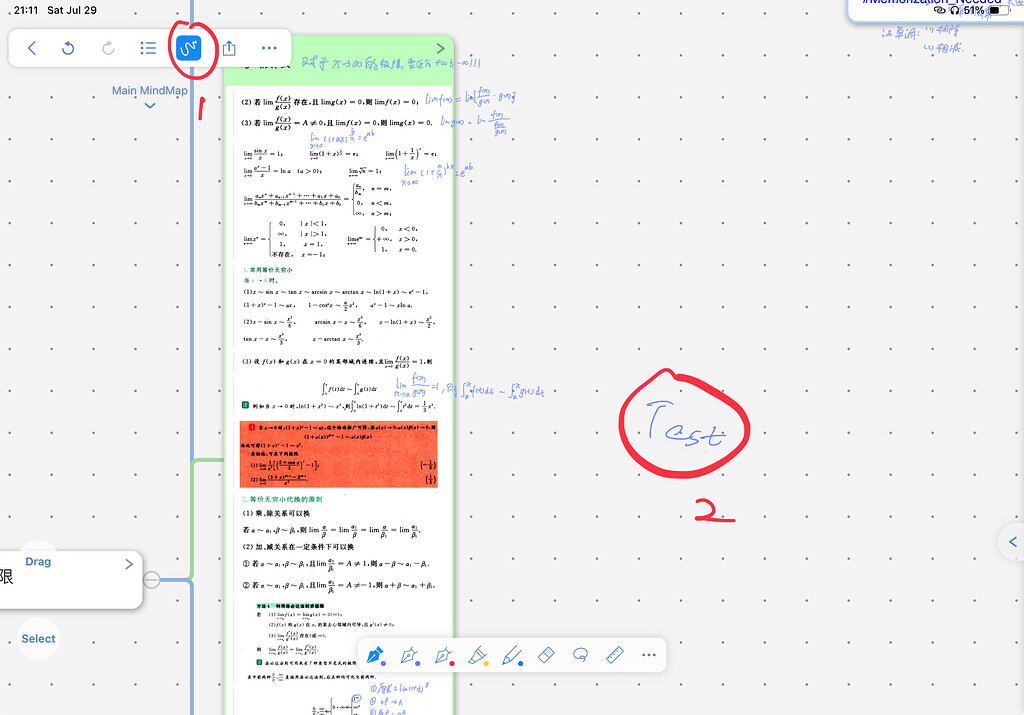1024x715 pixels.
Task: Change the red pen color dot
Action: coord(452,662)
